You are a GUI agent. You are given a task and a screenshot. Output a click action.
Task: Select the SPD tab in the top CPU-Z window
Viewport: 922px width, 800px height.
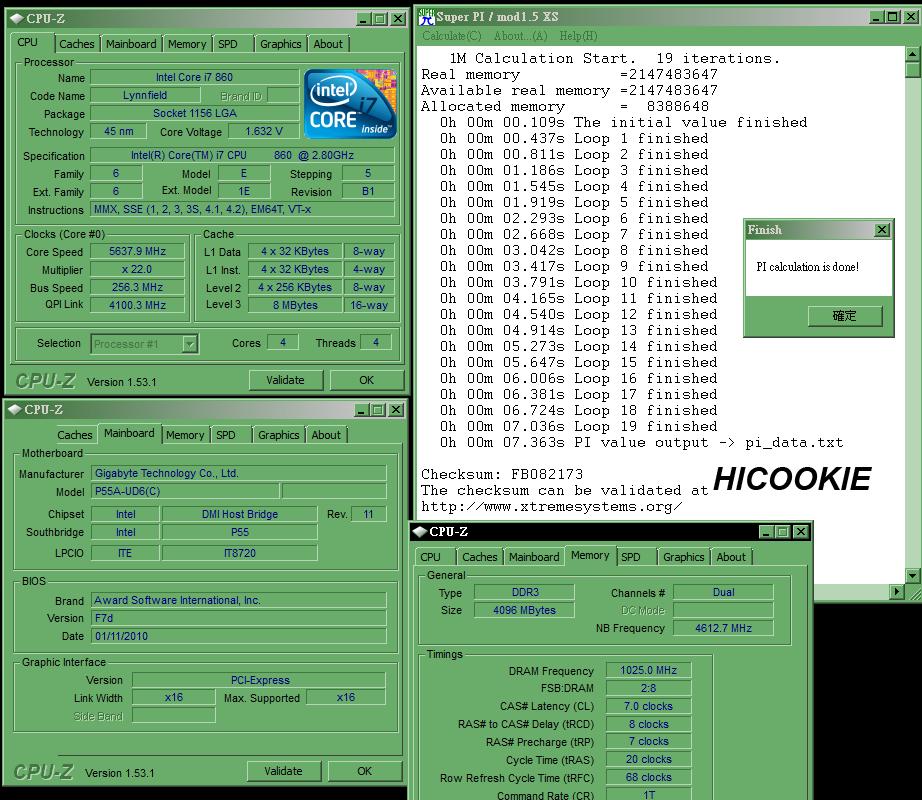click(228, 44)
